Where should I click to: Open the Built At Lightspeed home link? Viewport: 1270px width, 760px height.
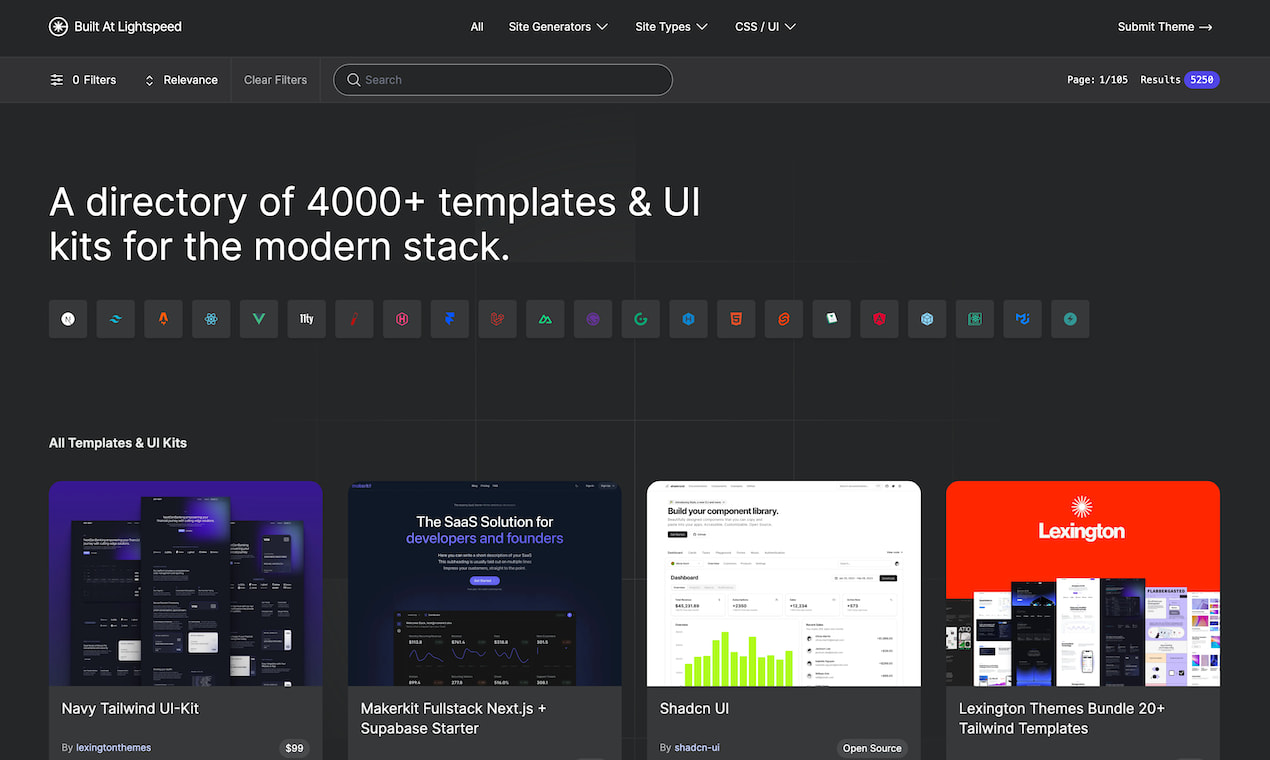click(x=115, y=27)
